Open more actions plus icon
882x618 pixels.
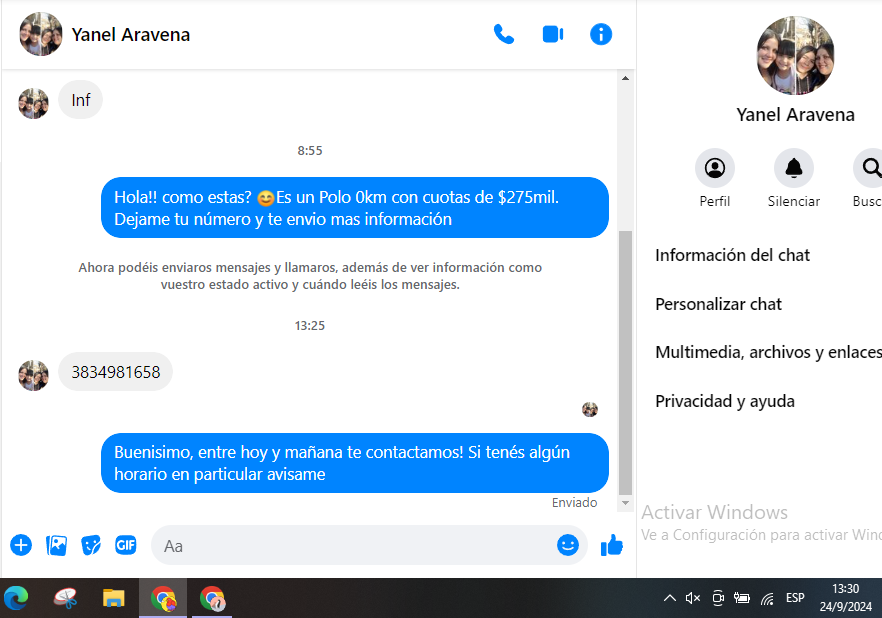pyautogui.click(x=21, y=545)
